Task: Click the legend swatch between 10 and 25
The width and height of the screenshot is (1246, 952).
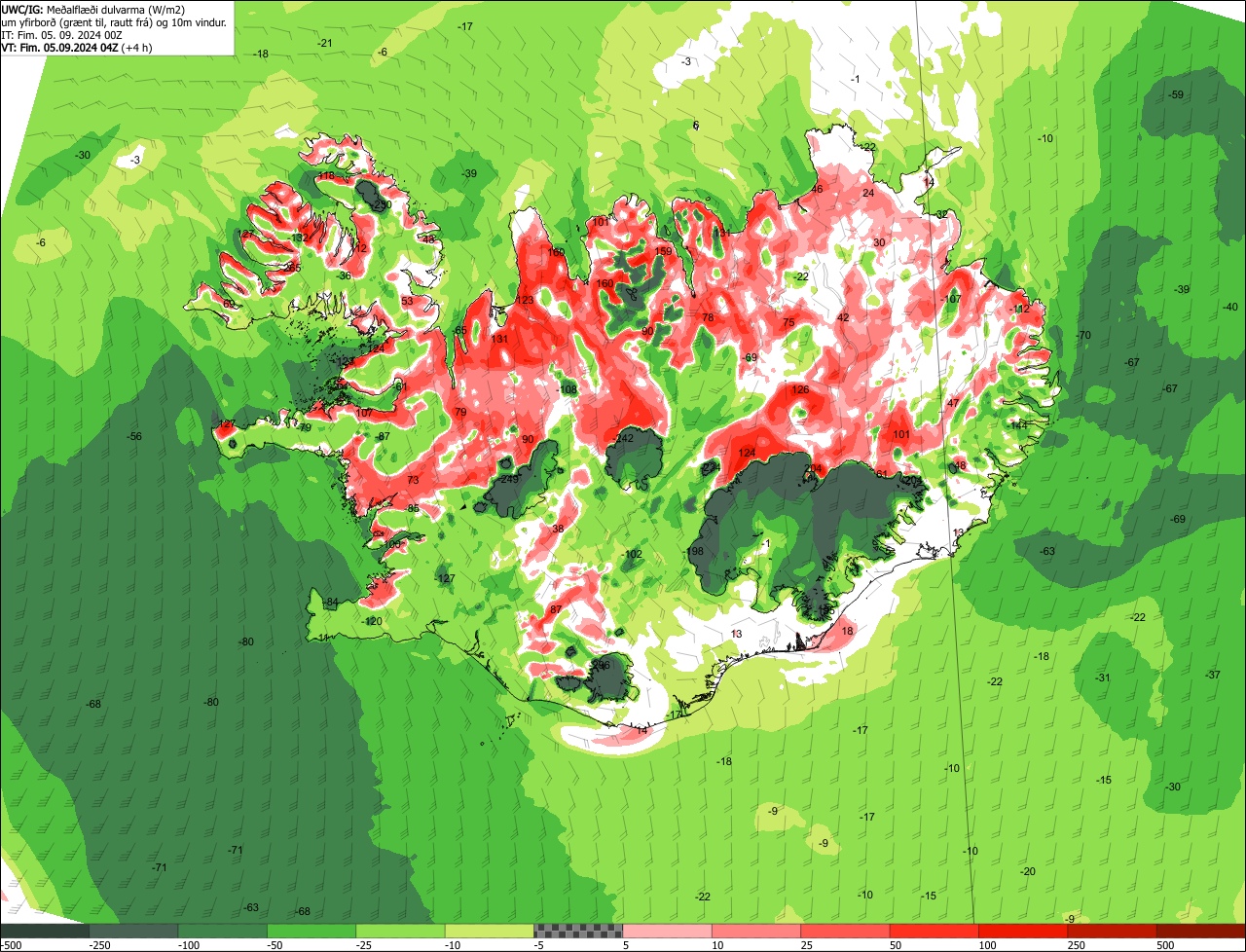Action: click(756, 931)
